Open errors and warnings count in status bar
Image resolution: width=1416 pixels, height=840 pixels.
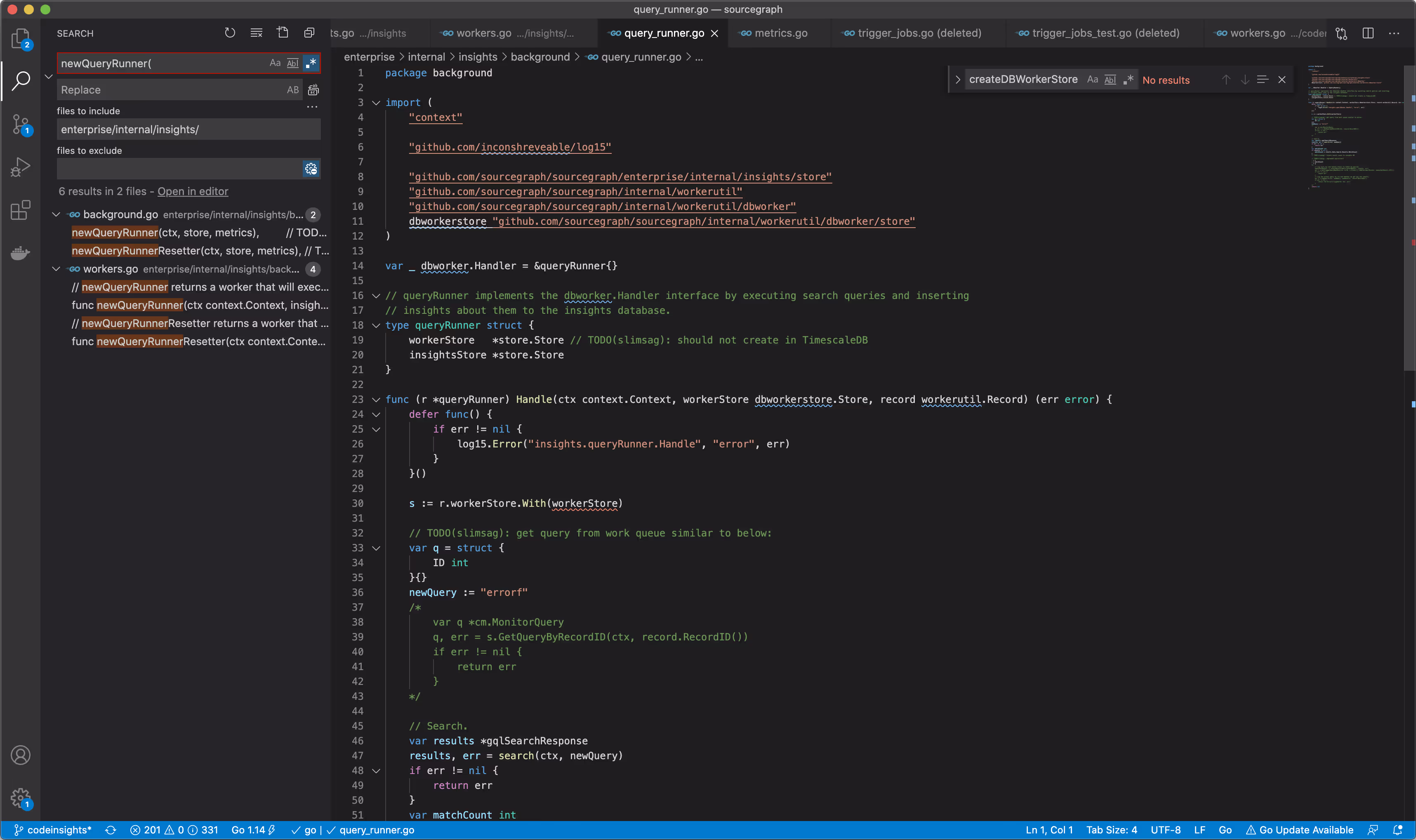coord(174,830)
